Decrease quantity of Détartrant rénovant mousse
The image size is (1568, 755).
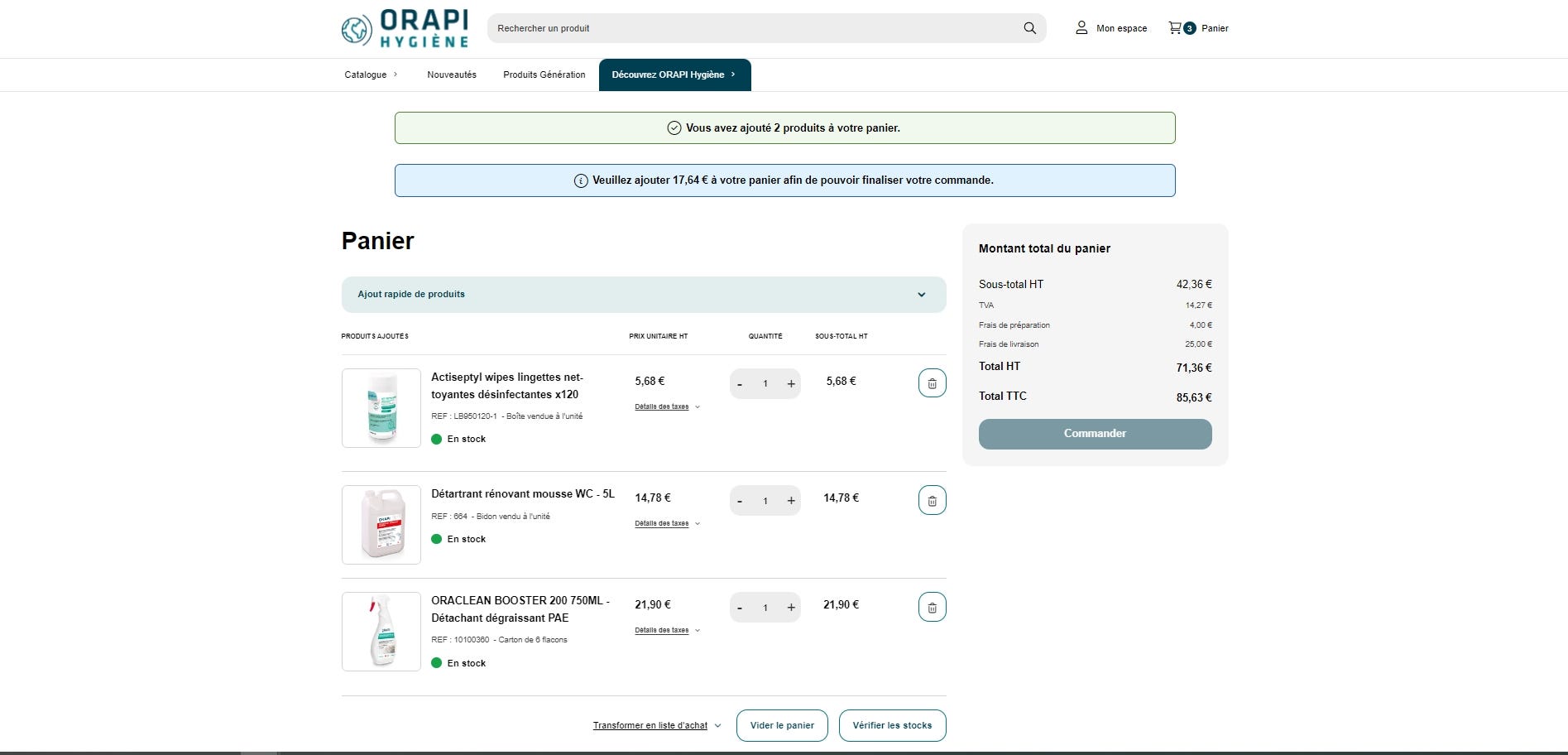tap(740, 501)
